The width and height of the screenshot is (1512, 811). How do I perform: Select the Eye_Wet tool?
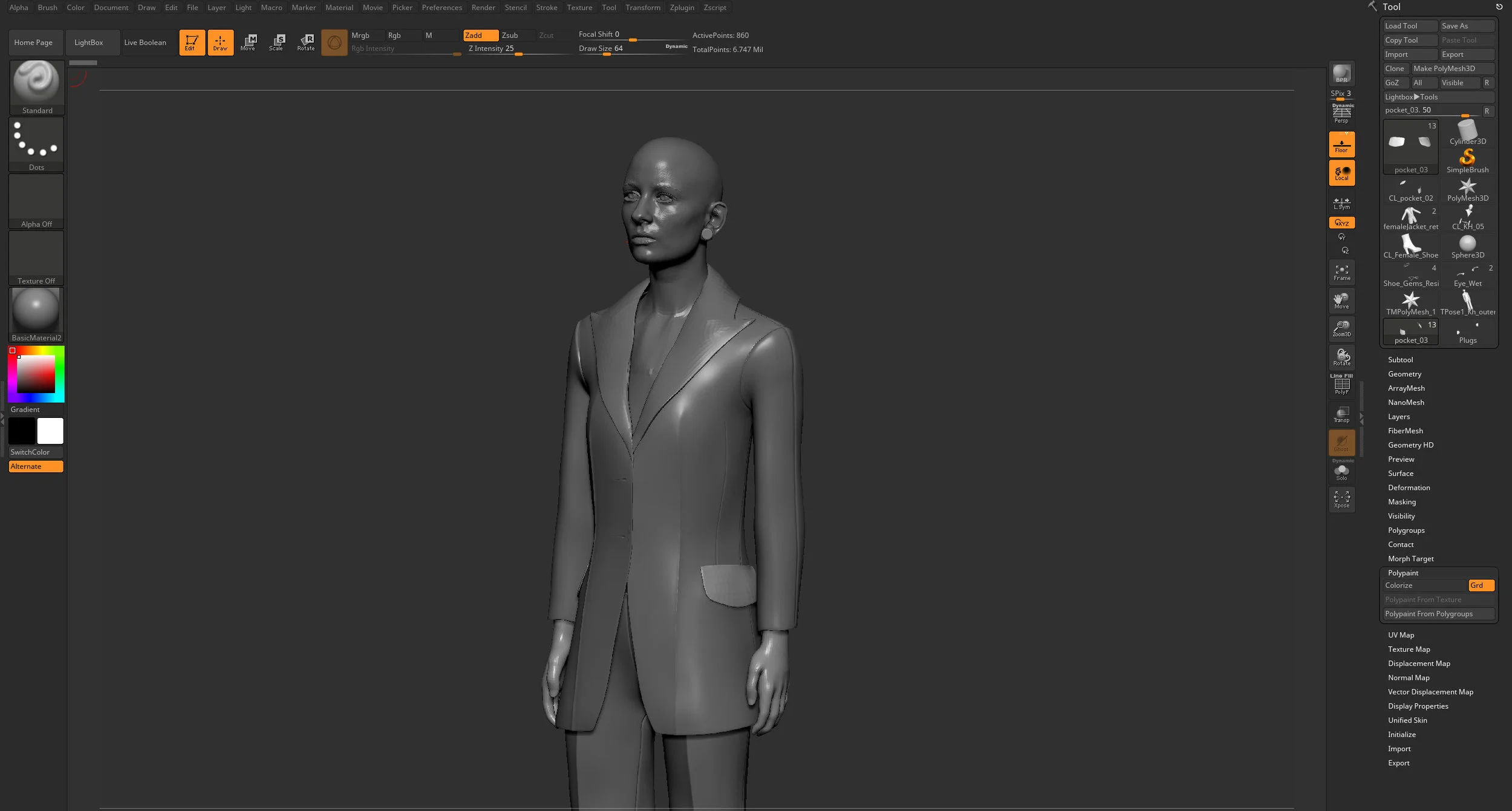[x=1467, y=275]
